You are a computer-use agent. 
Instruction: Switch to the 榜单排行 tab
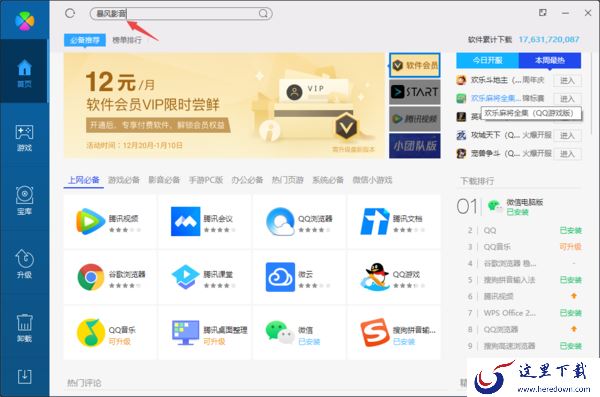click(x=127, y=40)
